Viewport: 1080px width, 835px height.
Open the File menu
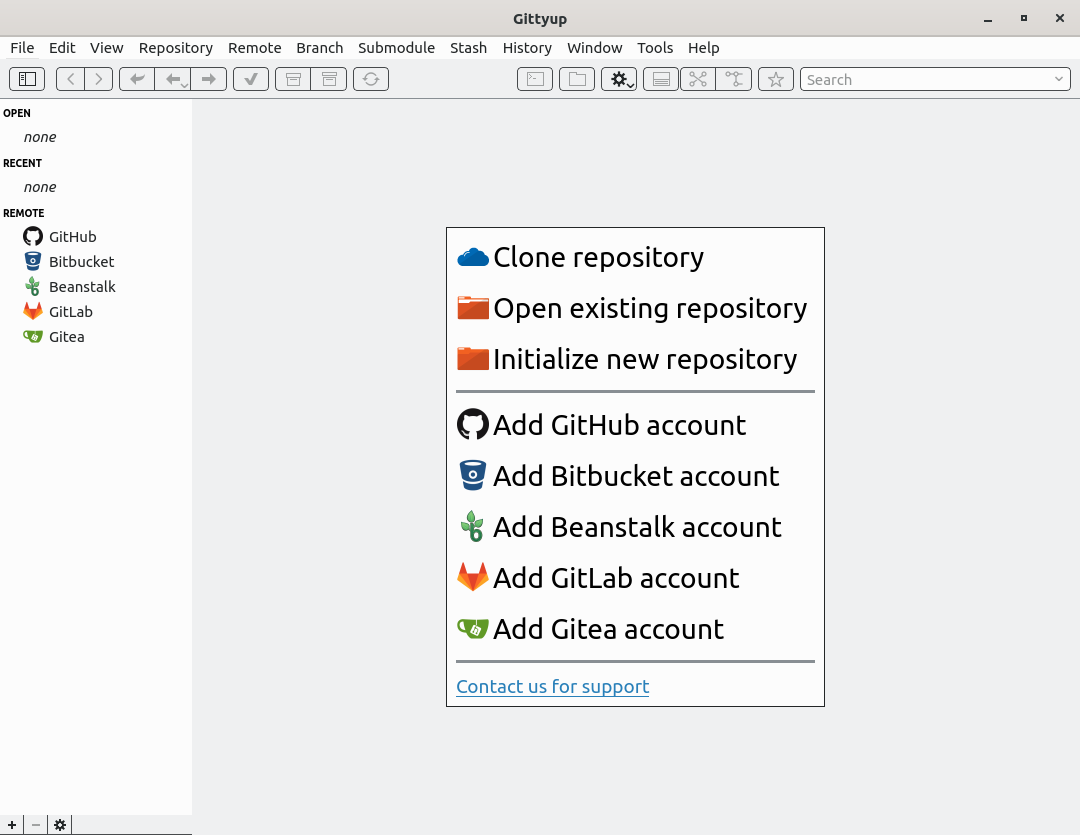pyautogui.click(x=22, y=48)
